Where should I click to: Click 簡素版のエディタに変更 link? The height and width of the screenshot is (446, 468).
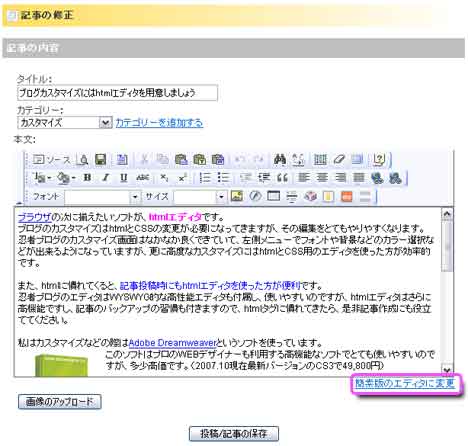[405, 383]
